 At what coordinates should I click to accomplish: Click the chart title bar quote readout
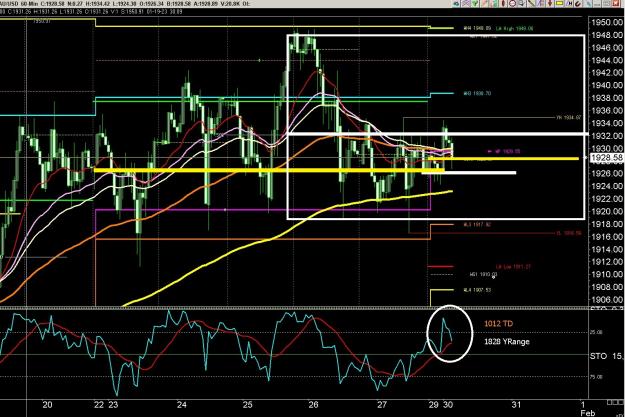[125, 4]
